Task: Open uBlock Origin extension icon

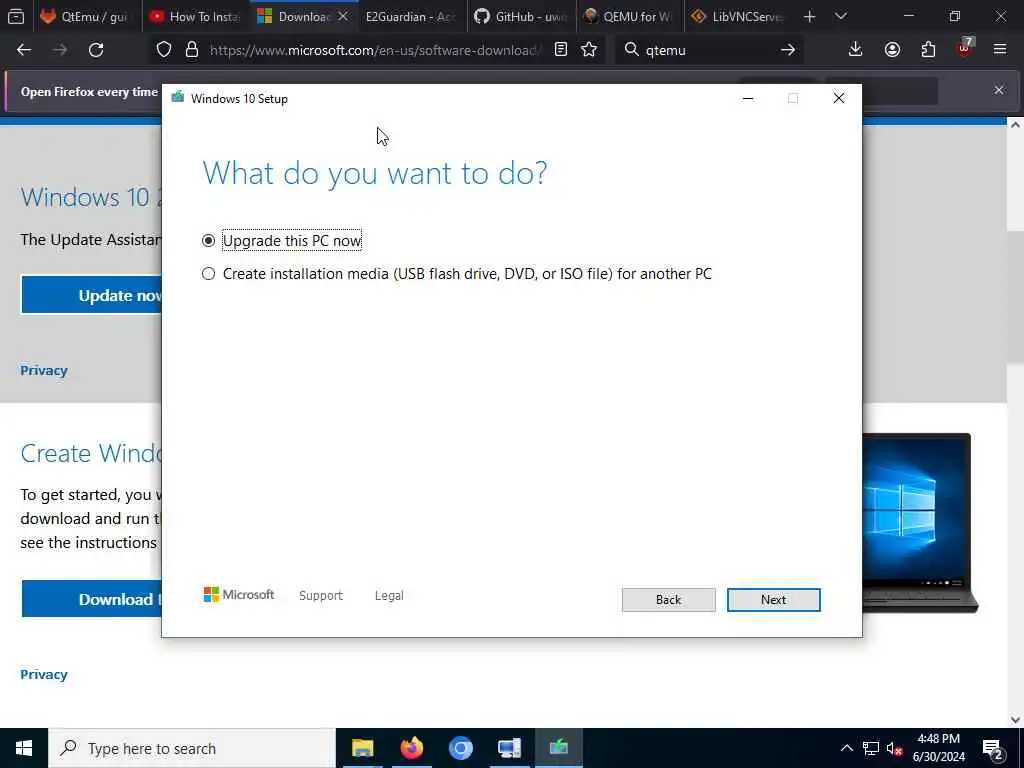Action: (x=965, y=48)
